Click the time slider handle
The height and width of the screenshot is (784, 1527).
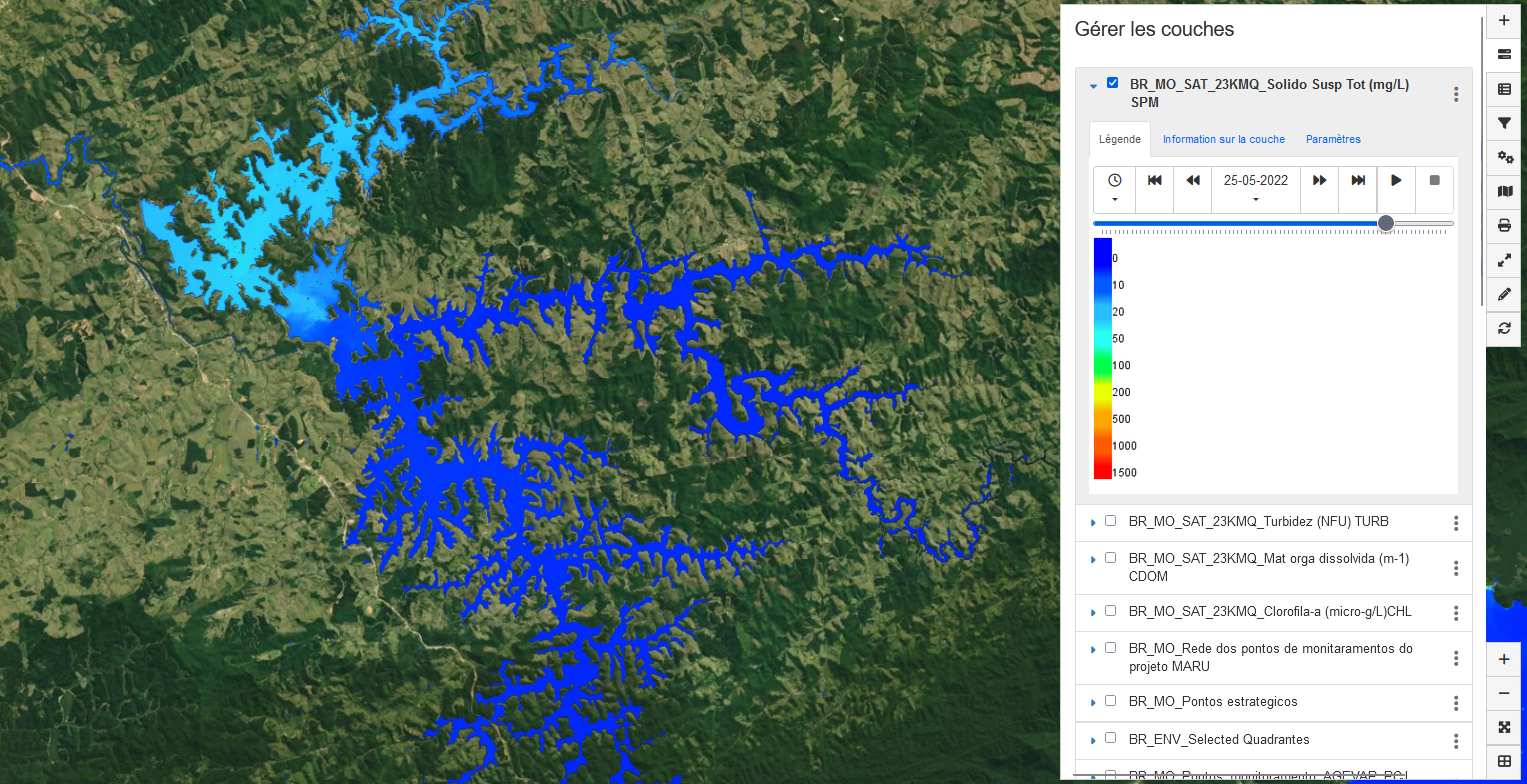click(1385, 223)
